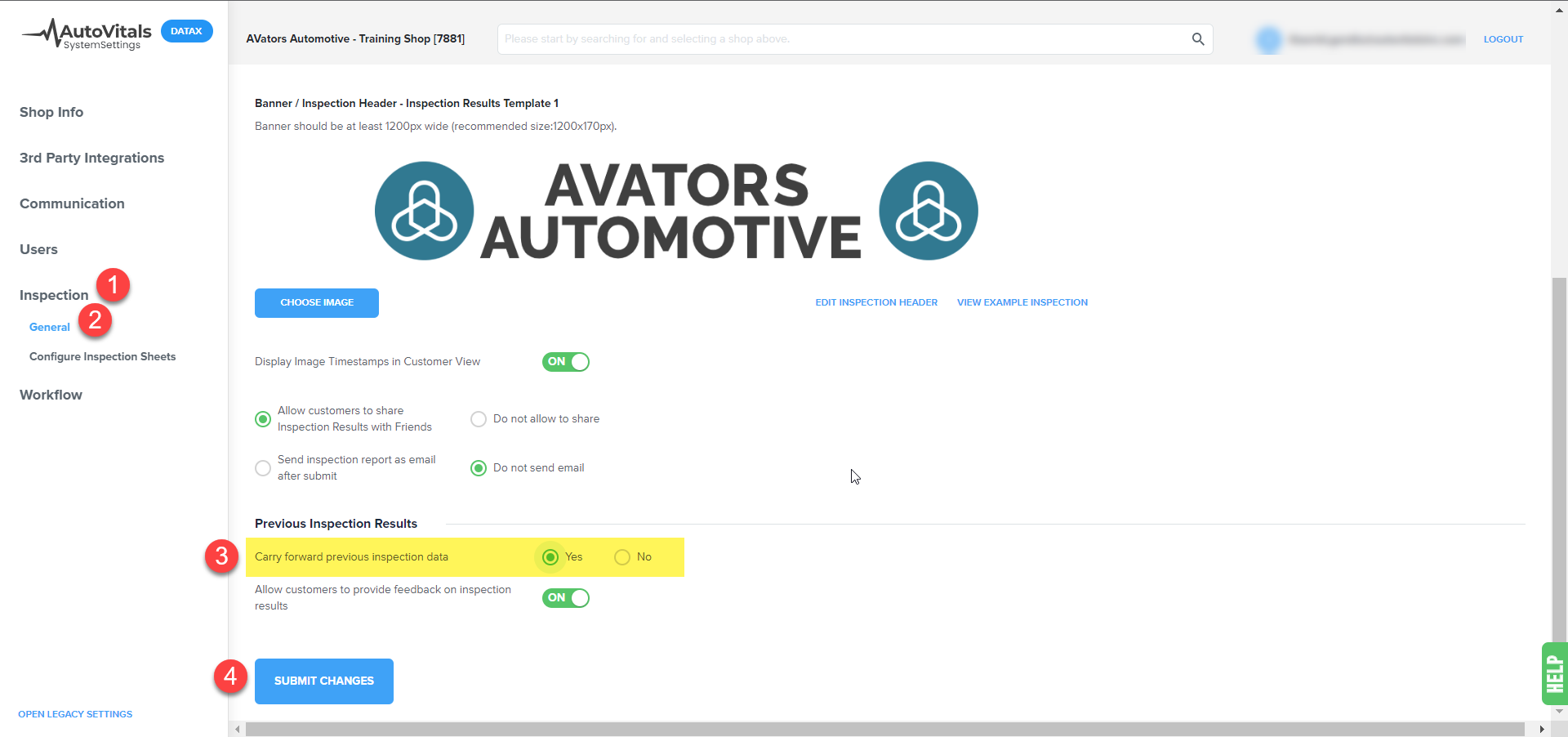The image size is (1568, 737).
Task: Choose No for carry forward inspection data
Action: click(622, 557)
